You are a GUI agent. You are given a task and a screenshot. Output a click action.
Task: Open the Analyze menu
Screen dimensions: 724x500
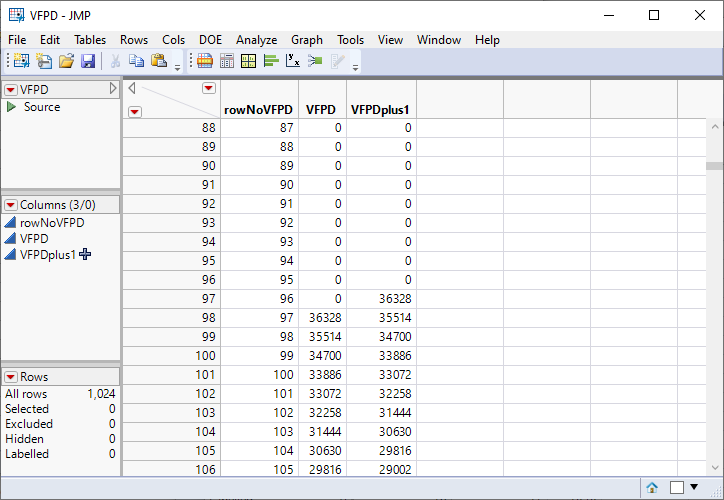pos(256,40)
